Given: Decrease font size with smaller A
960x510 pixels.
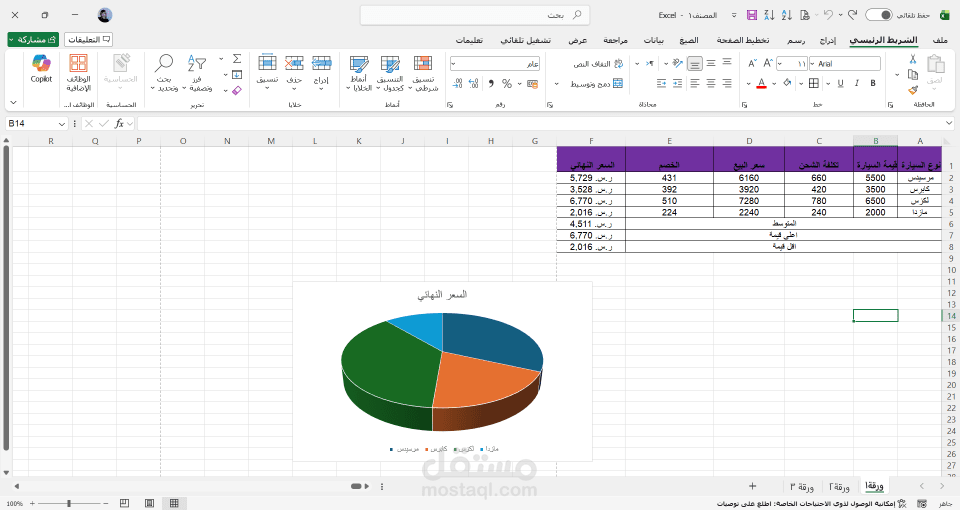Looking at the screenshot, I should click(752, 63).
